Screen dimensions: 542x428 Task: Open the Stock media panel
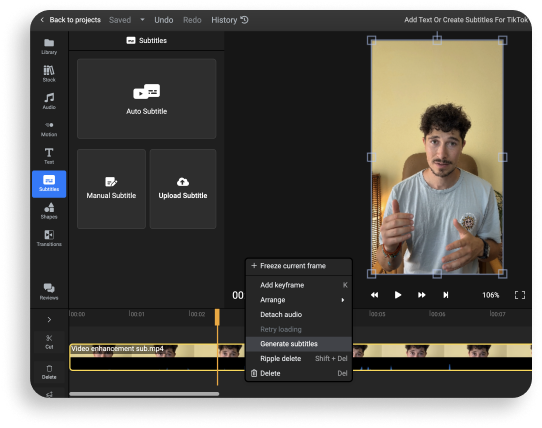tap(49, 74)
